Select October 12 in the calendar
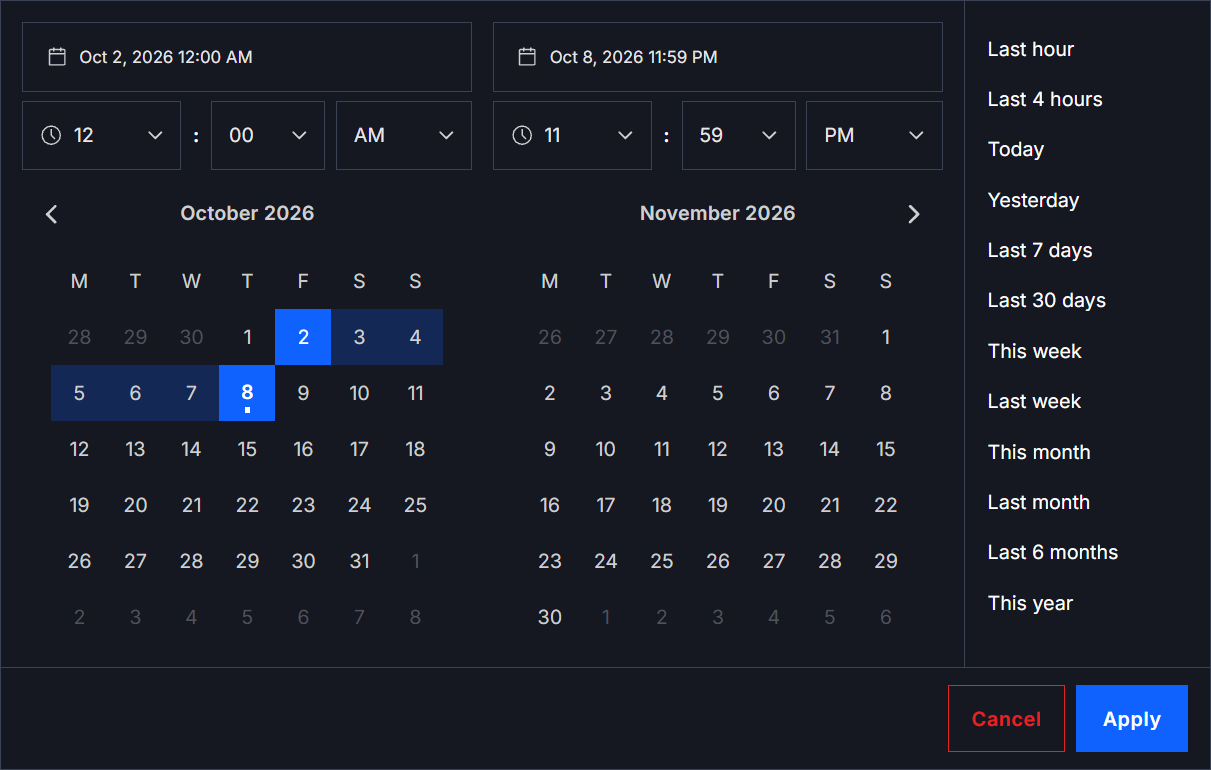 pyautogui.click(x=79, y=449)
